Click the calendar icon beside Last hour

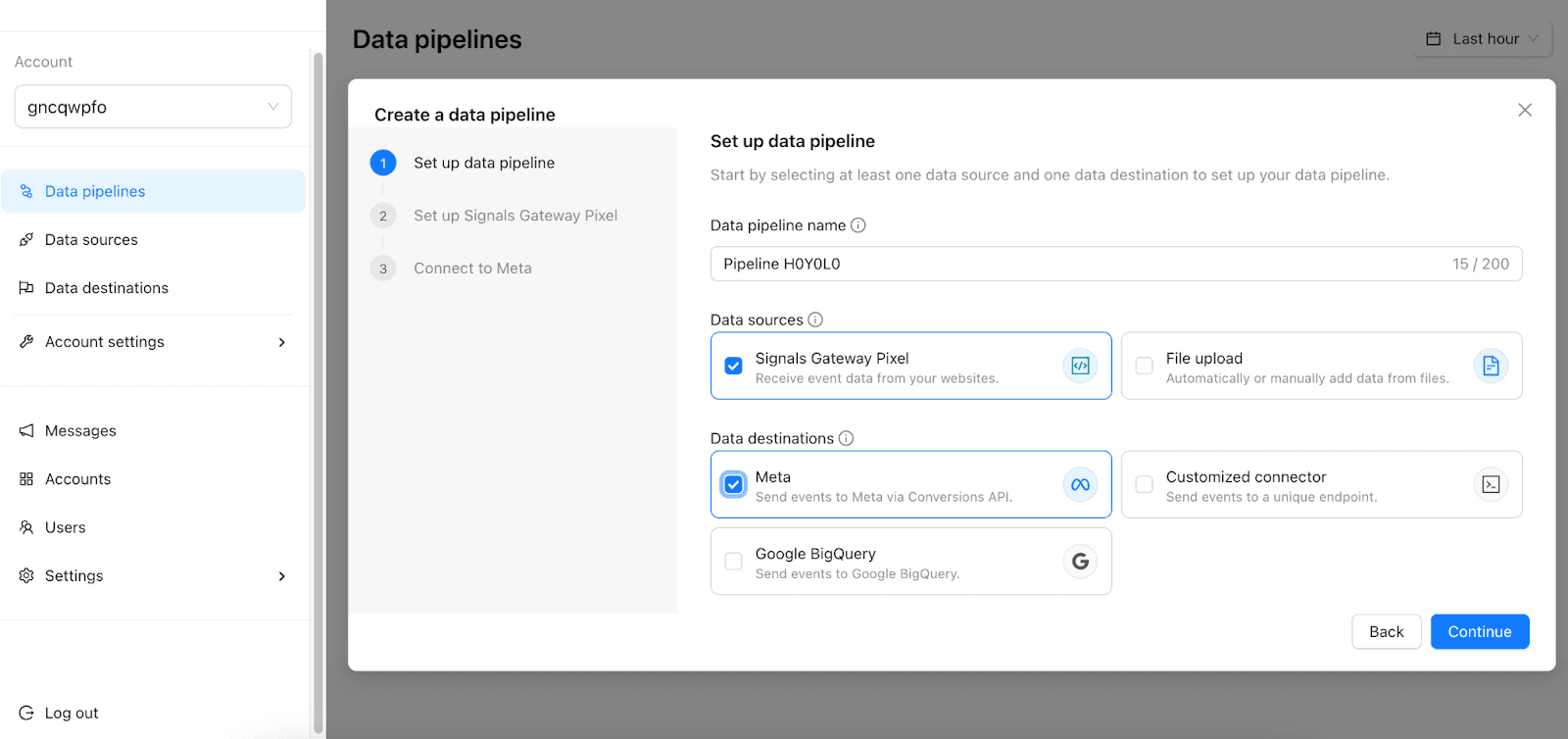pos(1434,39)
